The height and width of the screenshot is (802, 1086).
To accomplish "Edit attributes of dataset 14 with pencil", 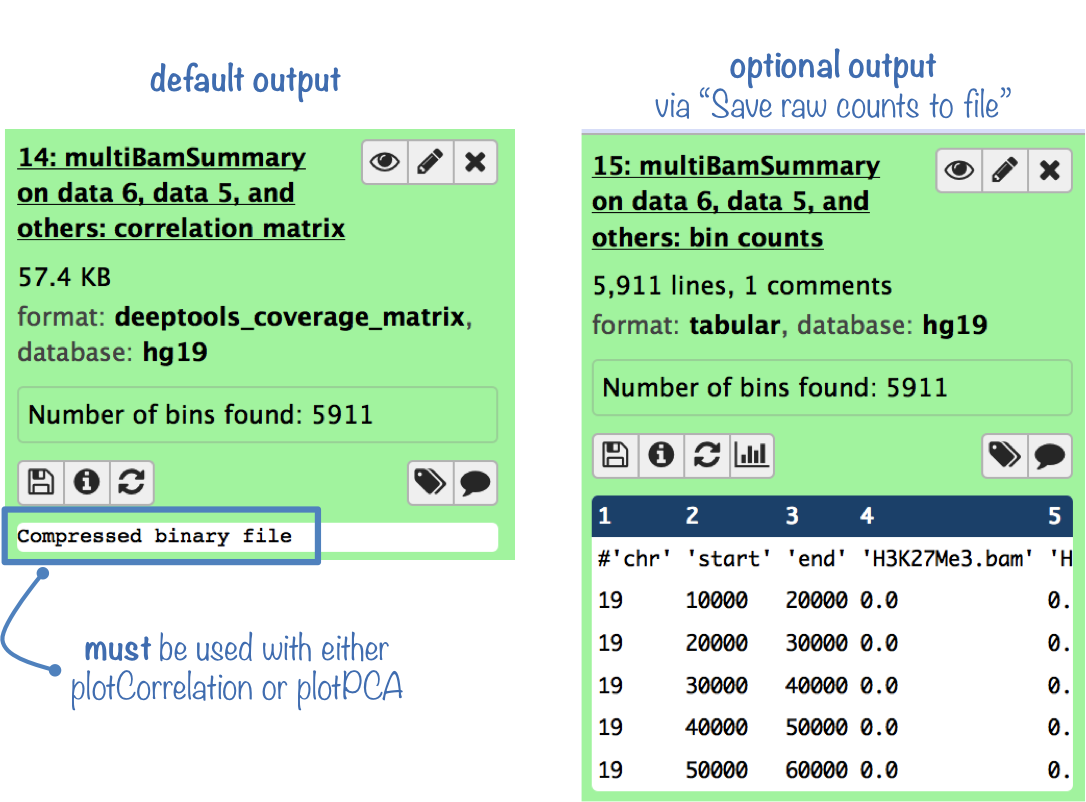I will point(430,162).
